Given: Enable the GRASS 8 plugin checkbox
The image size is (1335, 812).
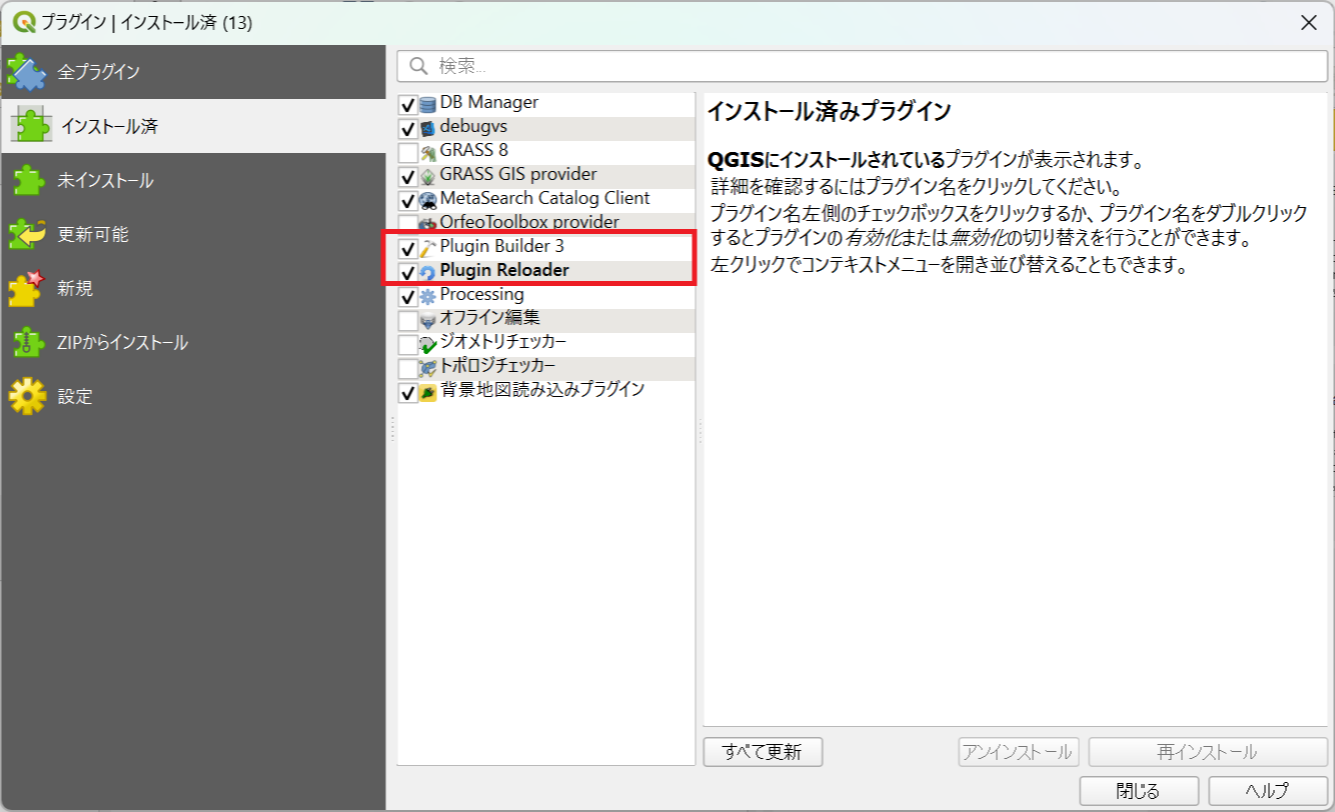Looking at the screenshot, I should click(408, 153).
